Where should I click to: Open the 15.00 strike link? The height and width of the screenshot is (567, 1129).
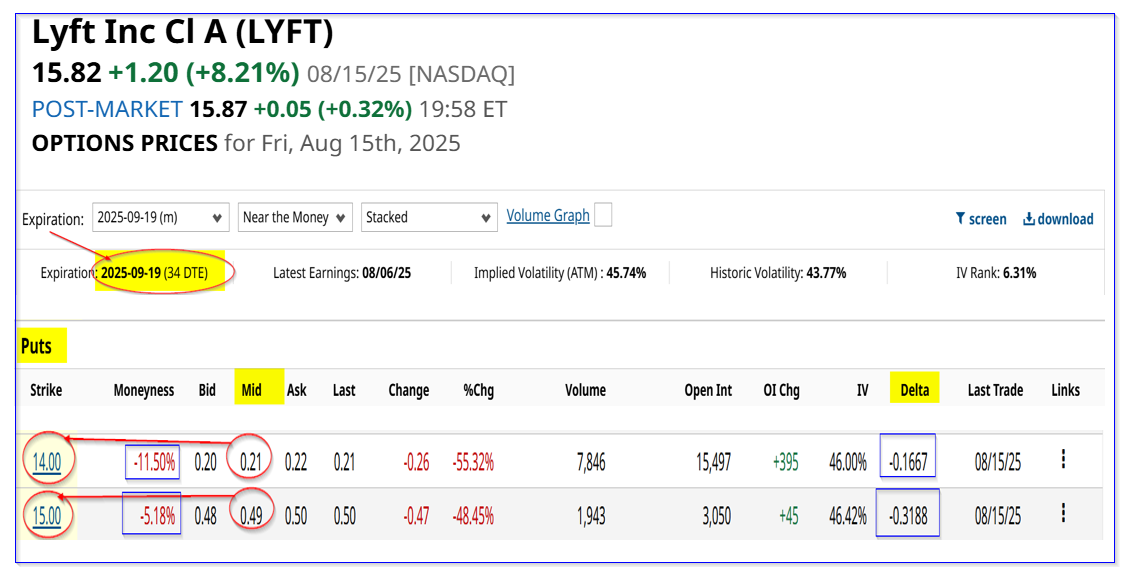[x=47, y=516]
